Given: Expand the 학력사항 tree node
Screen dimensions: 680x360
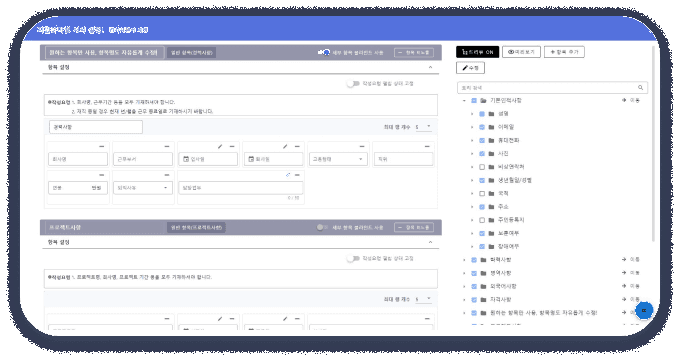Looking at the screenshot, I should point(464,260).
